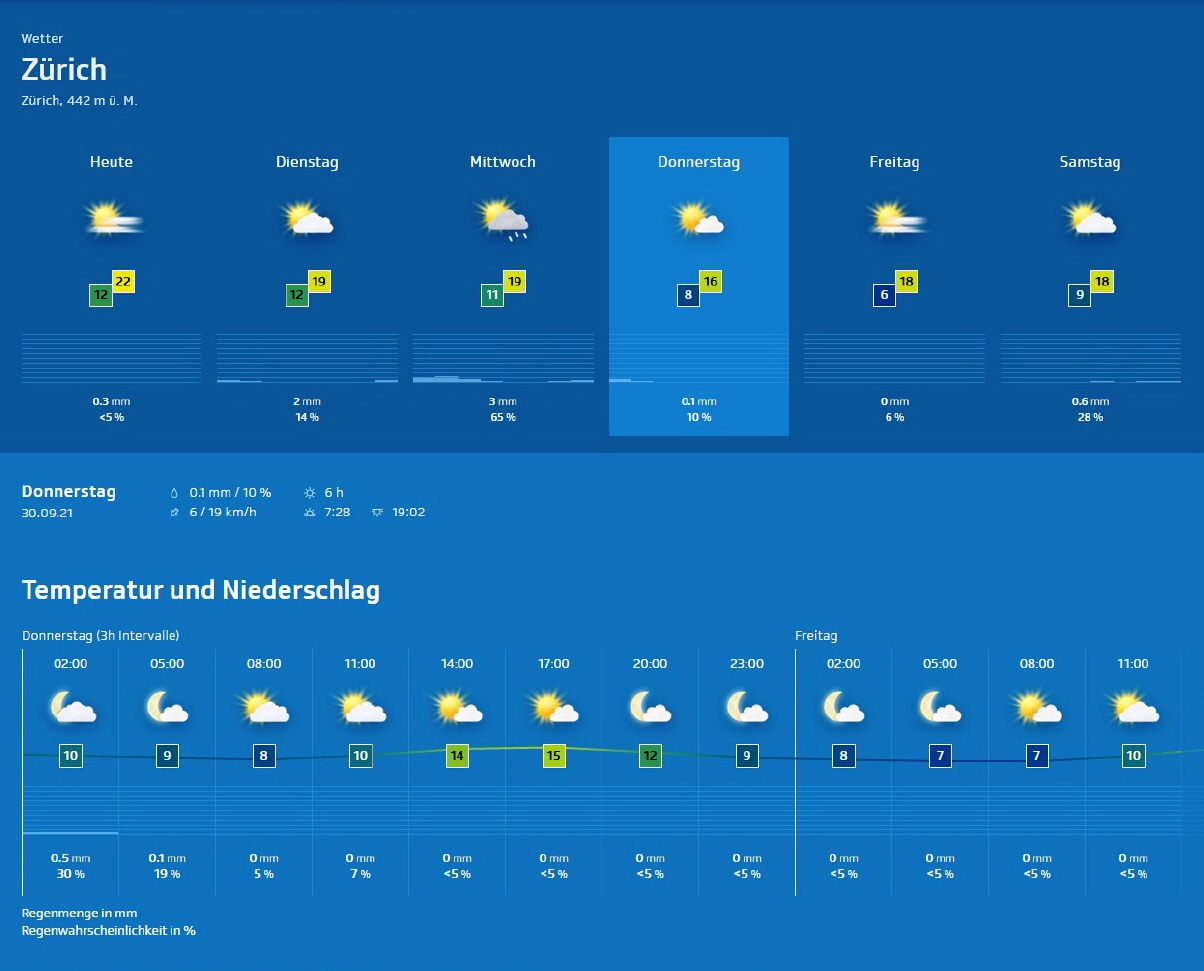Viewport: 1204px width, 971px height.
Task: Click Donnerstag 02:00 moon and cloud icon
Action: click(72, 707)
